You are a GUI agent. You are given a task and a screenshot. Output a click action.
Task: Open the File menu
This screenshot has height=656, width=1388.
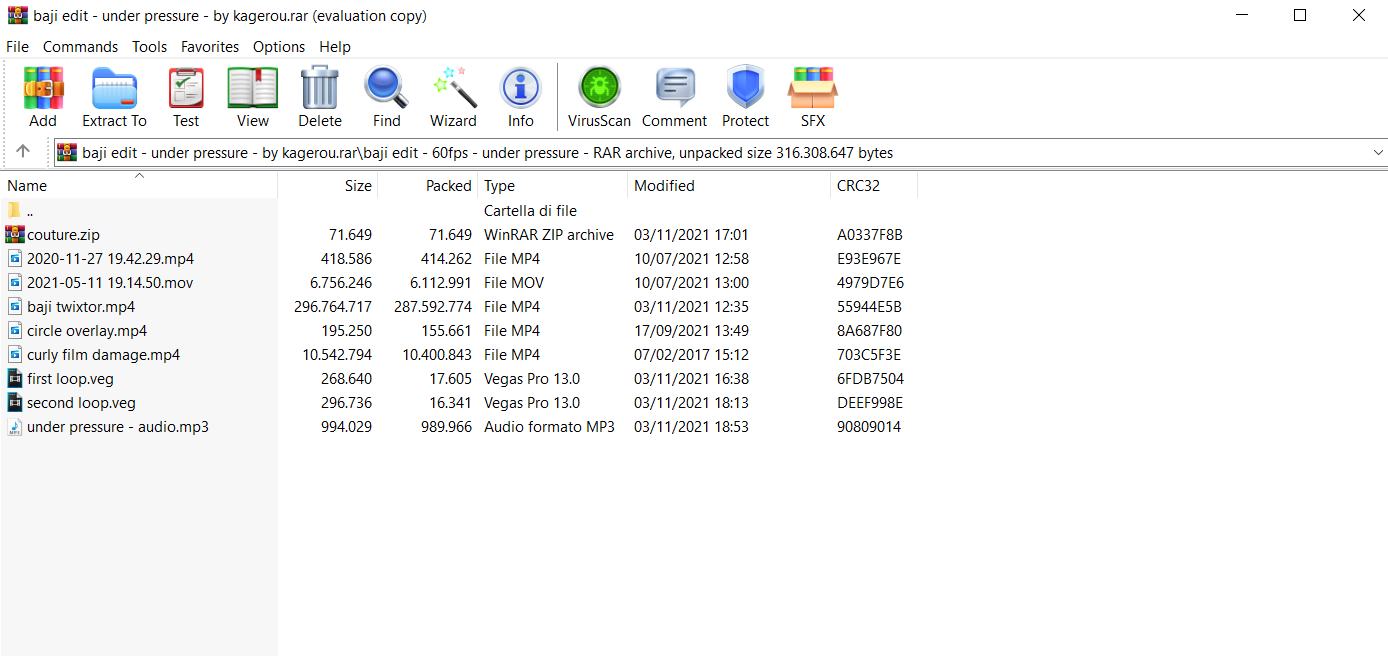point(17,47)
